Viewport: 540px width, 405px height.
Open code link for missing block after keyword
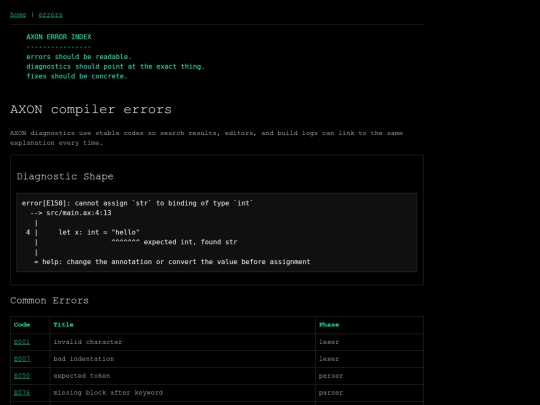(22, 393)
